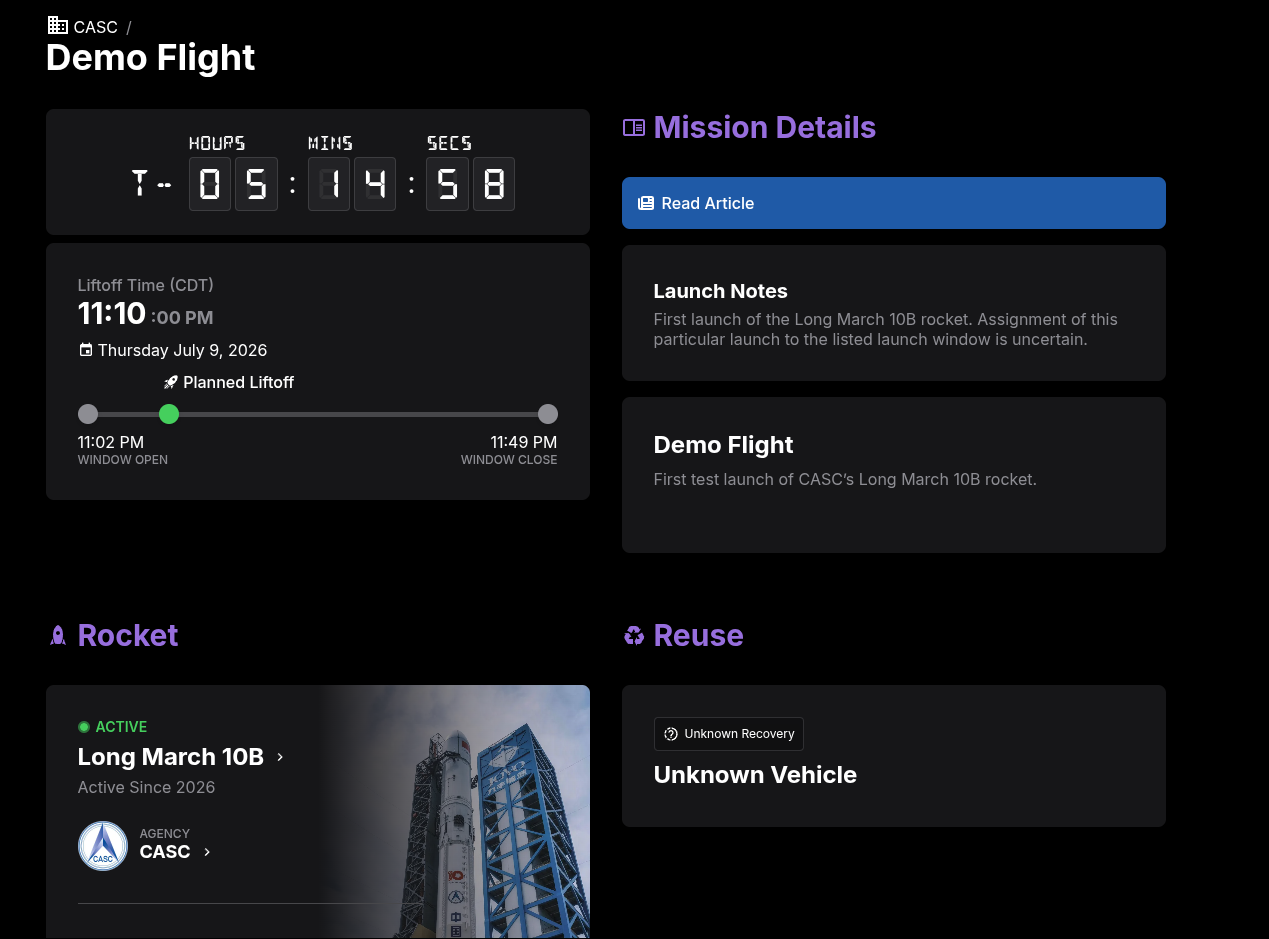The height and width of the screenshot is (939, 1269).
Task: Click the recycle icon beside Reuse heading
Action: tap(634, 635)
